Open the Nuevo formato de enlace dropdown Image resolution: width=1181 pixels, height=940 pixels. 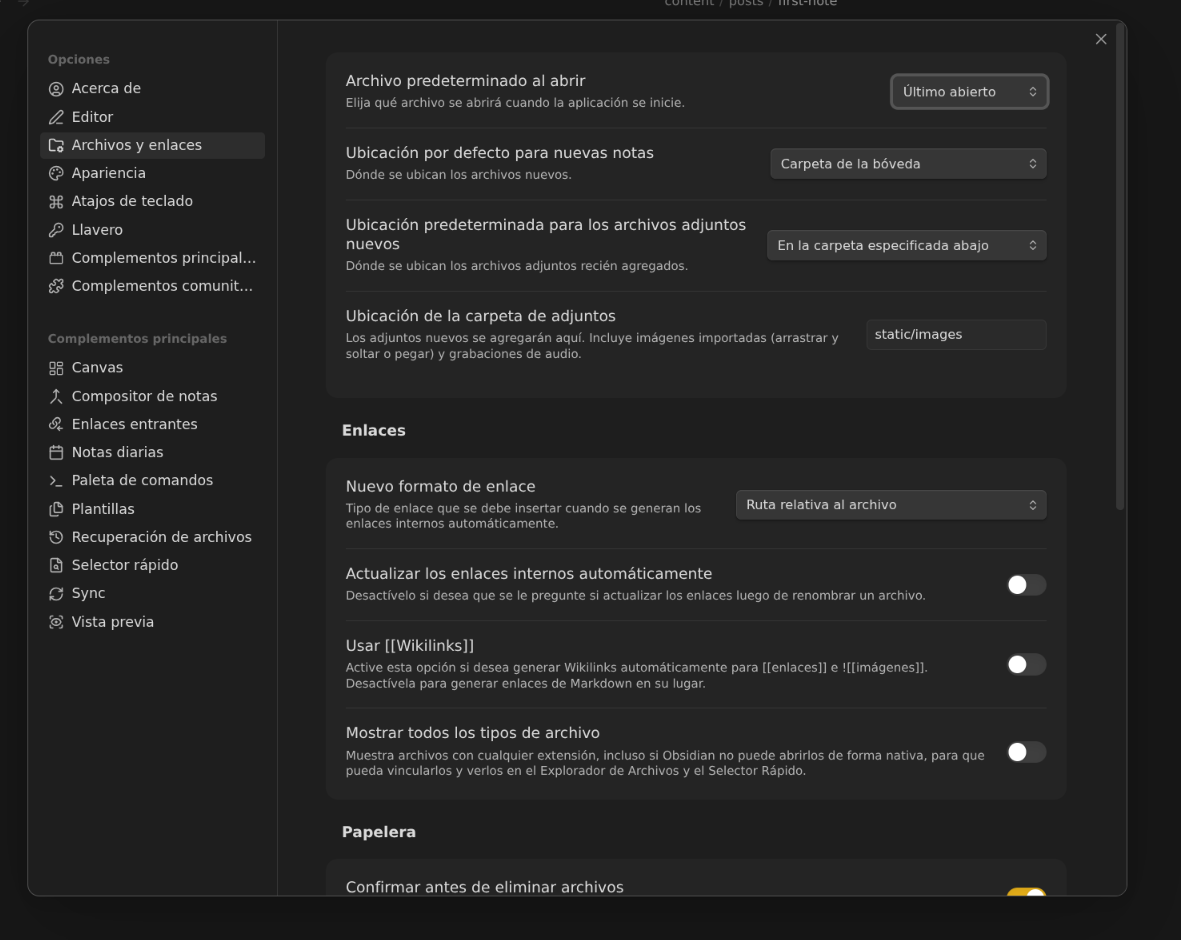click(x=890, y=505)
